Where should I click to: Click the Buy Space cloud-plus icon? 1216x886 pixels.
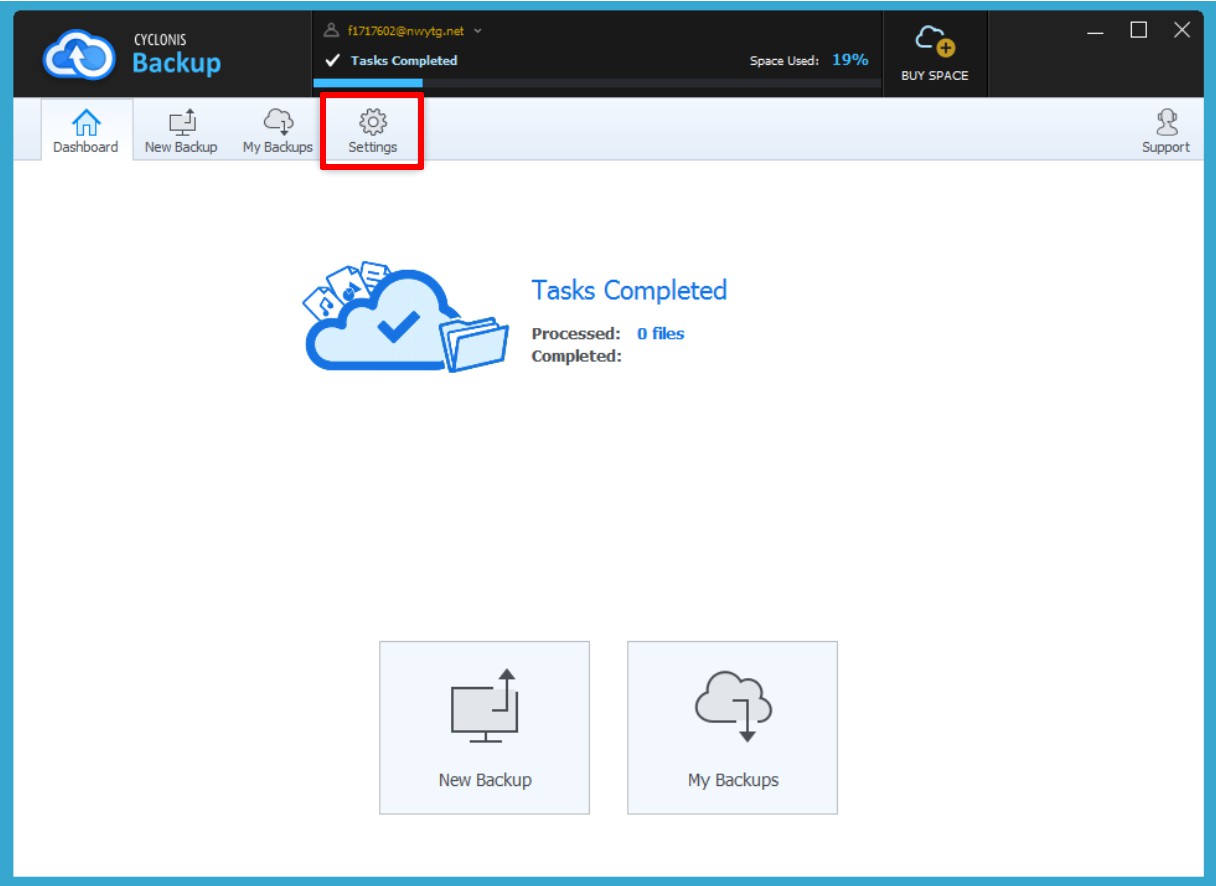coord(934,39)
